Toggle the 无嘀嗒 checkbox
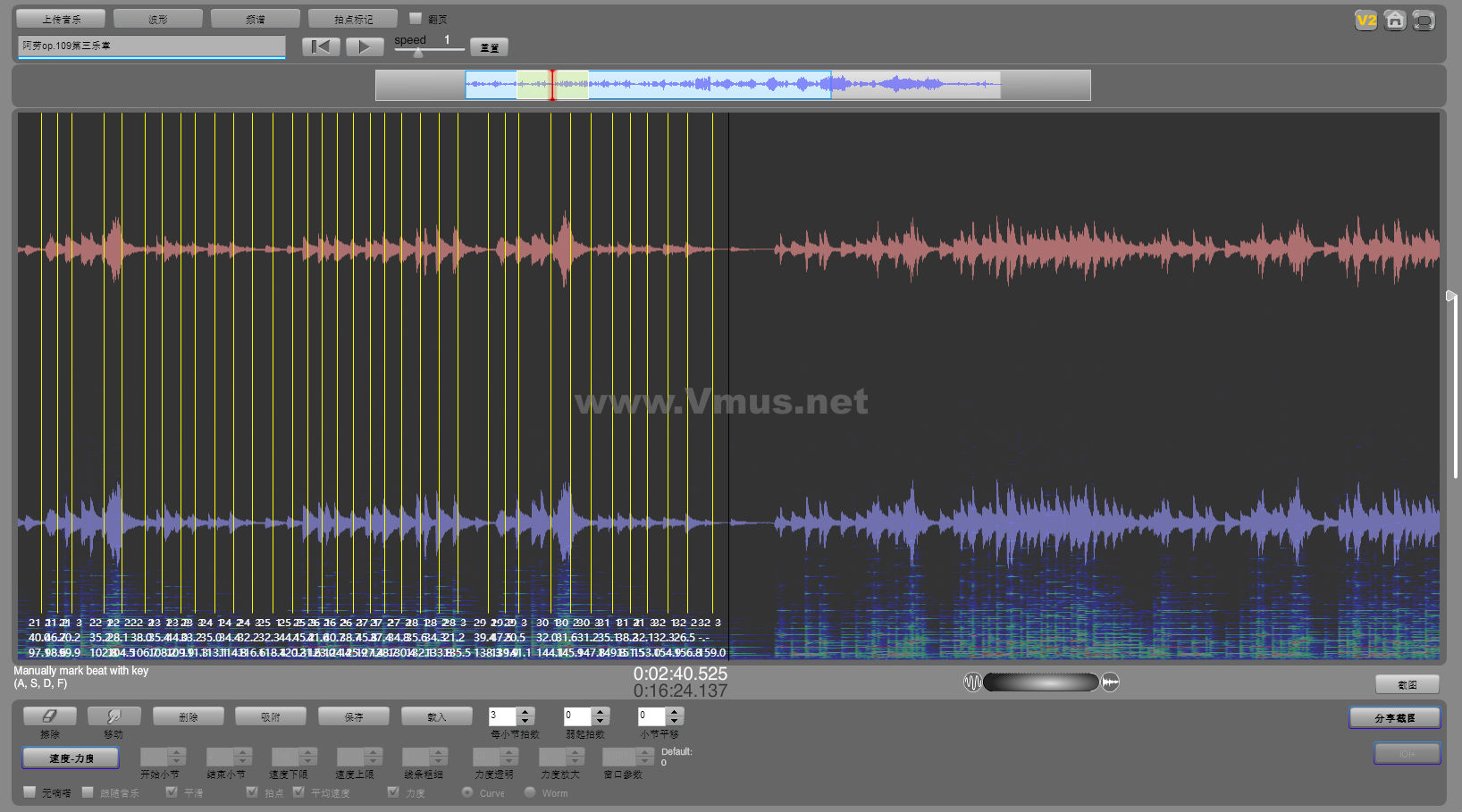 point(29,792)
